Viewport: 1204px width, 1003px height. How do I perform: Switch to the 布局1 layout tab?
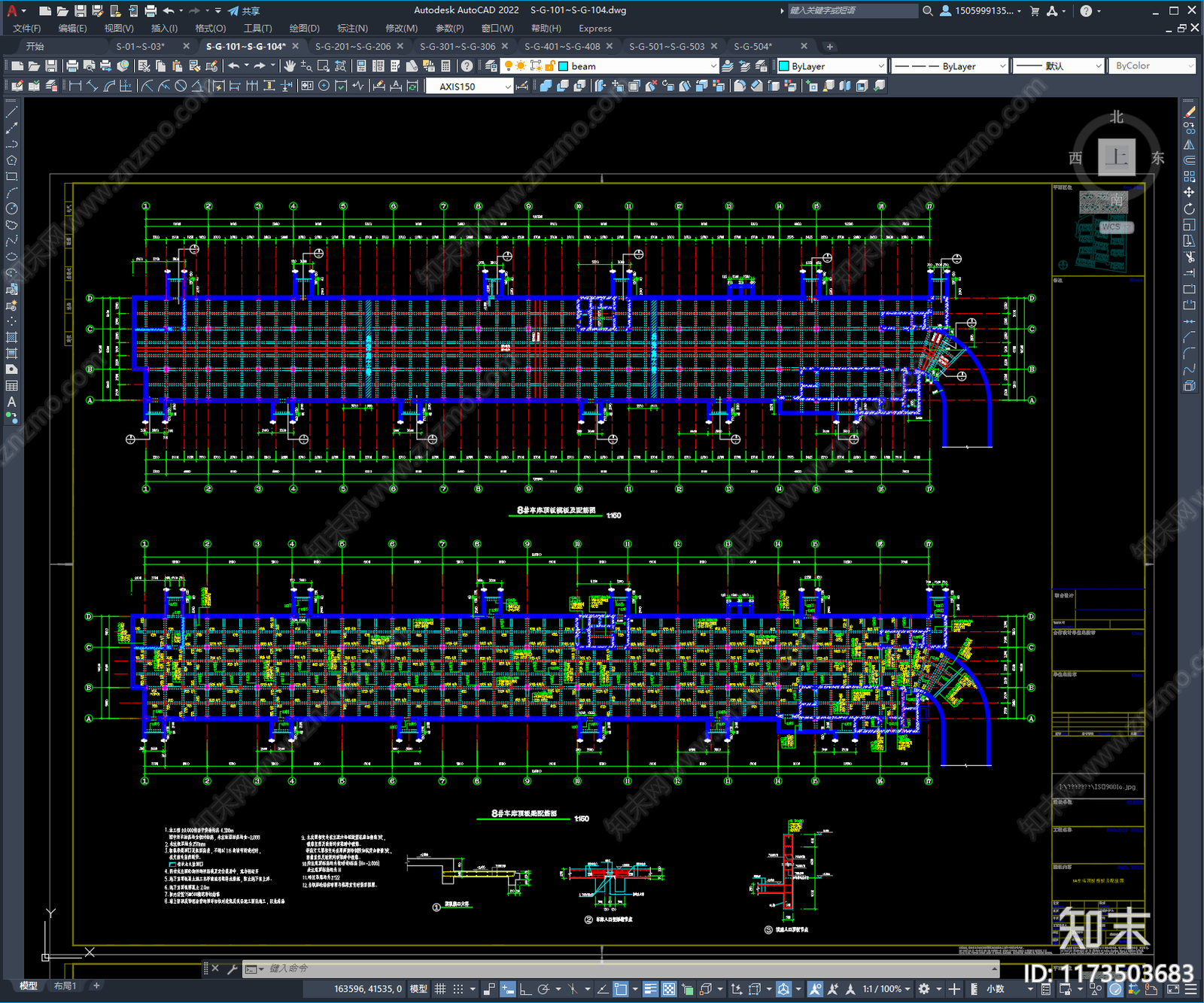[65, 986]
